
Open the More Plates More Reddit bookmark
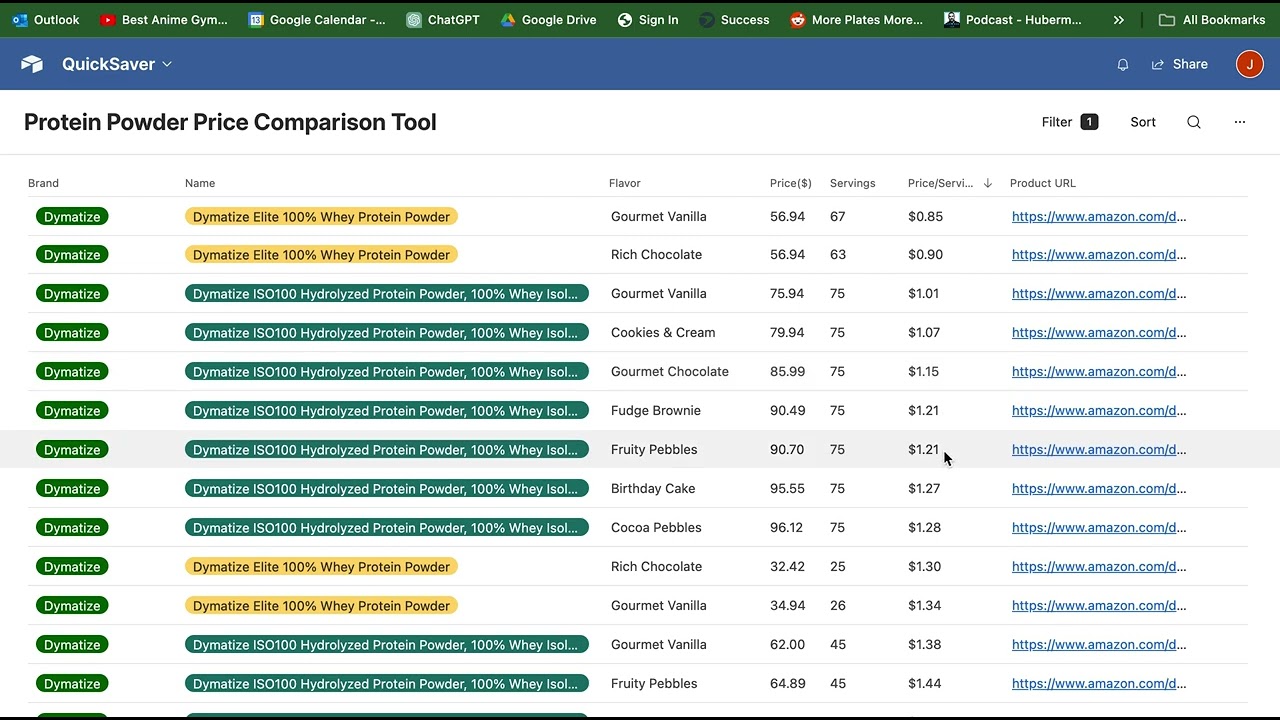coord(856,19)
